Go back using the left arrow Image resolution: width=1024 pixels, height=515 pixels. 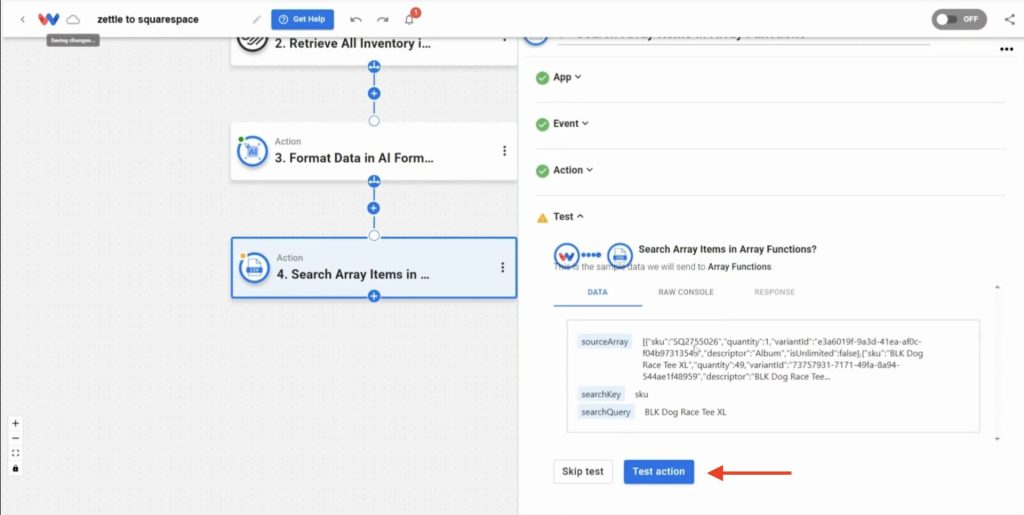point(22,20)
